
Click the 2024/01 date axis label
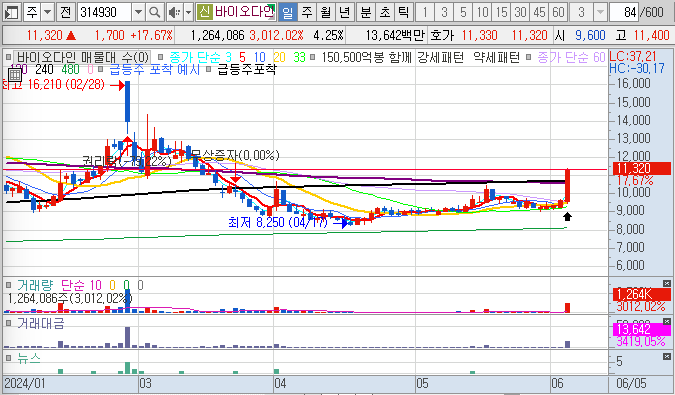point(25,383)
